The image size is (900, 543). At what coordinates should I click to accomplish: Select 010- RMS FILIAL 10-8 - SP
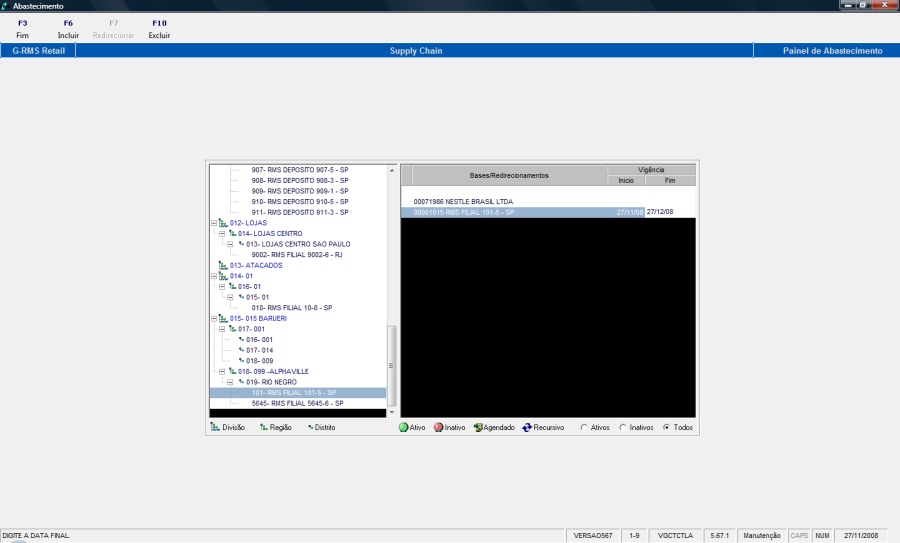point(292,308)
